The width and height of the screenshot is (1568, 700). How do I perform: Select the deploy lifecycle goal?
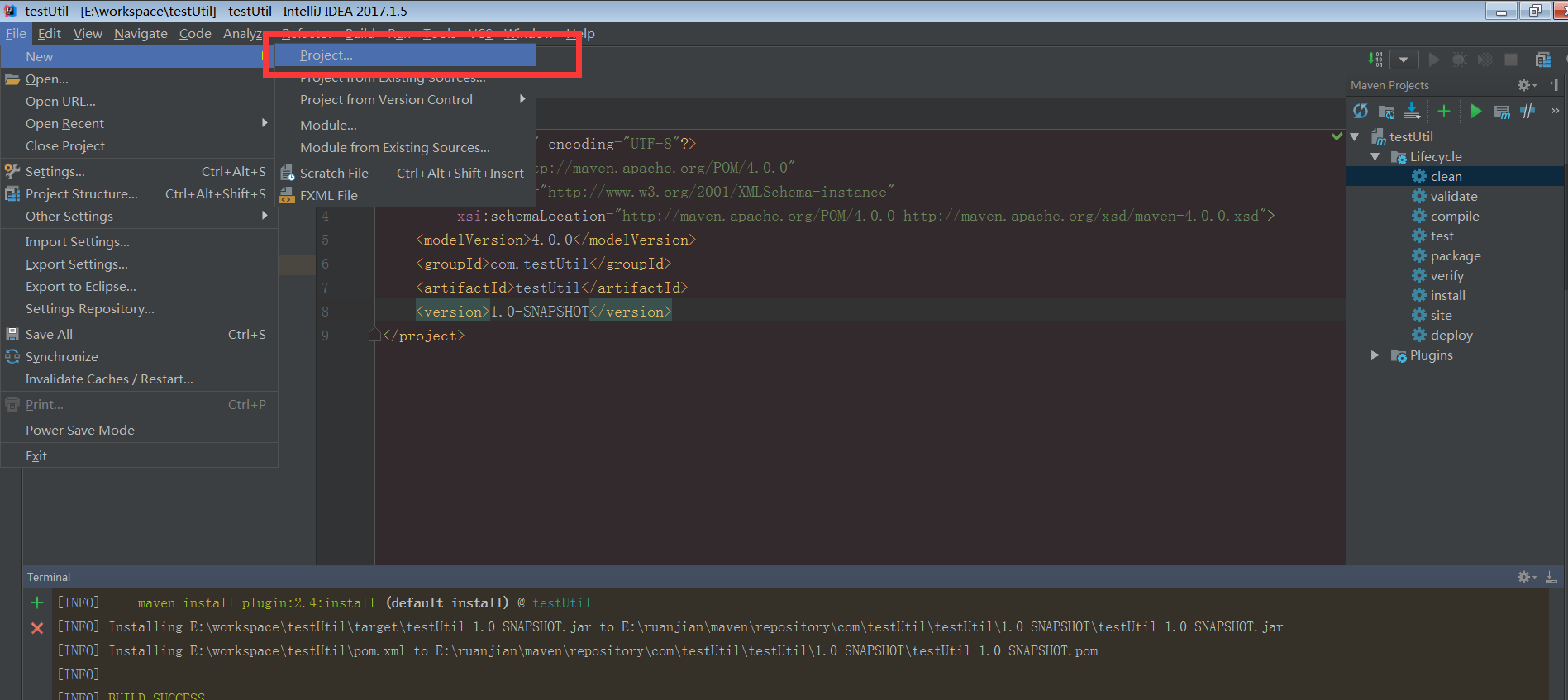coord(1455,335)
